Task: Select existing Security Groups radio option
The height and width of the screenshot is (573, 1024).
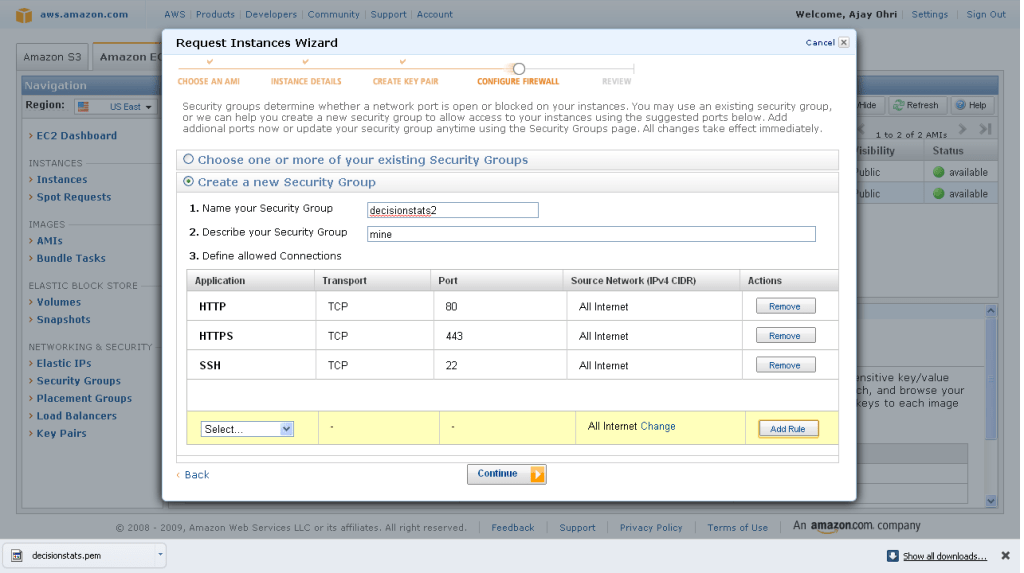Action: click(x=188, y=159)
